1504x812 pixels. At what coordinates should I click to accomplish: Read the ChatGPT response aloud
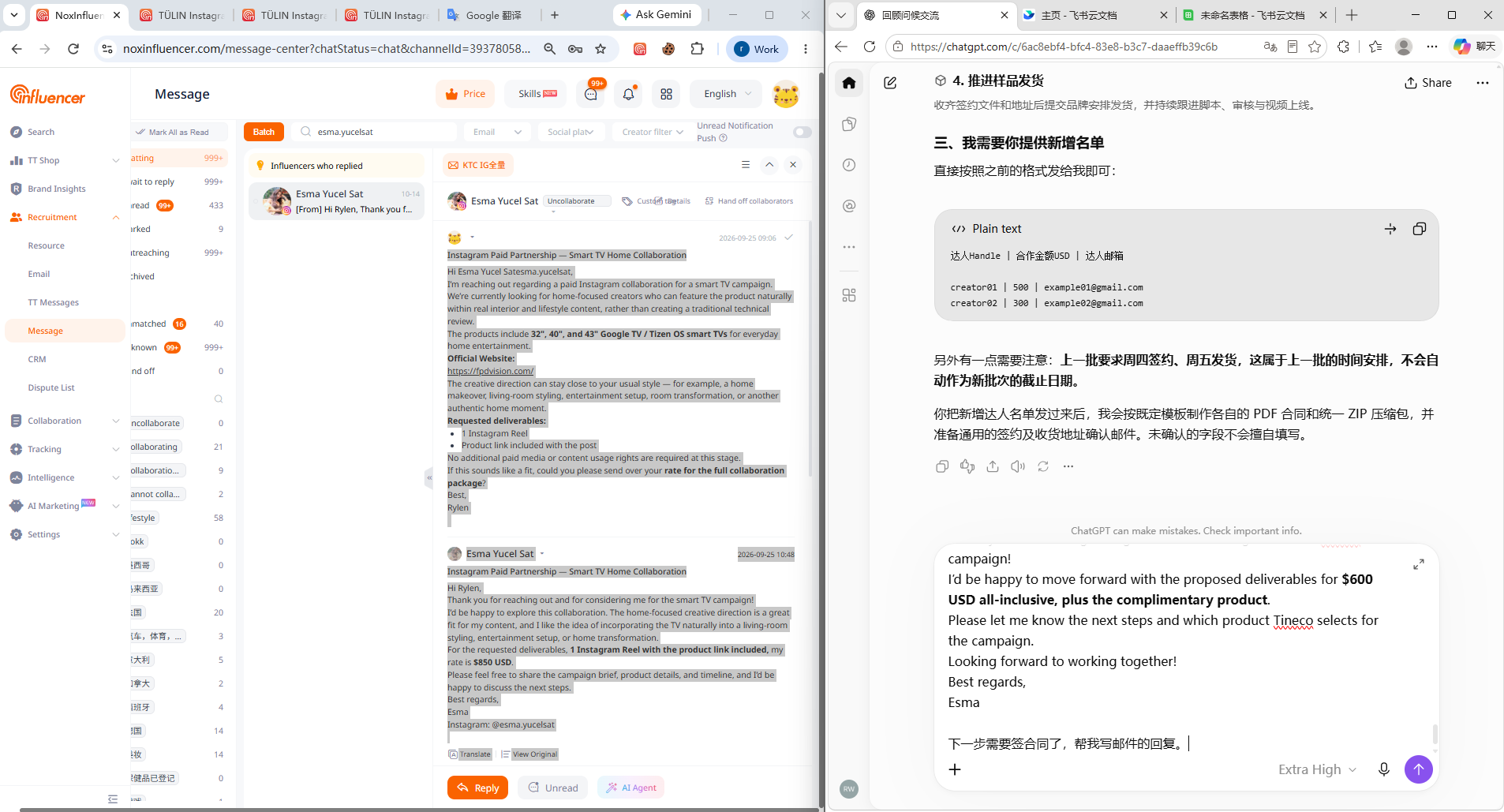pyautogui.click(x=1018, y=466)
